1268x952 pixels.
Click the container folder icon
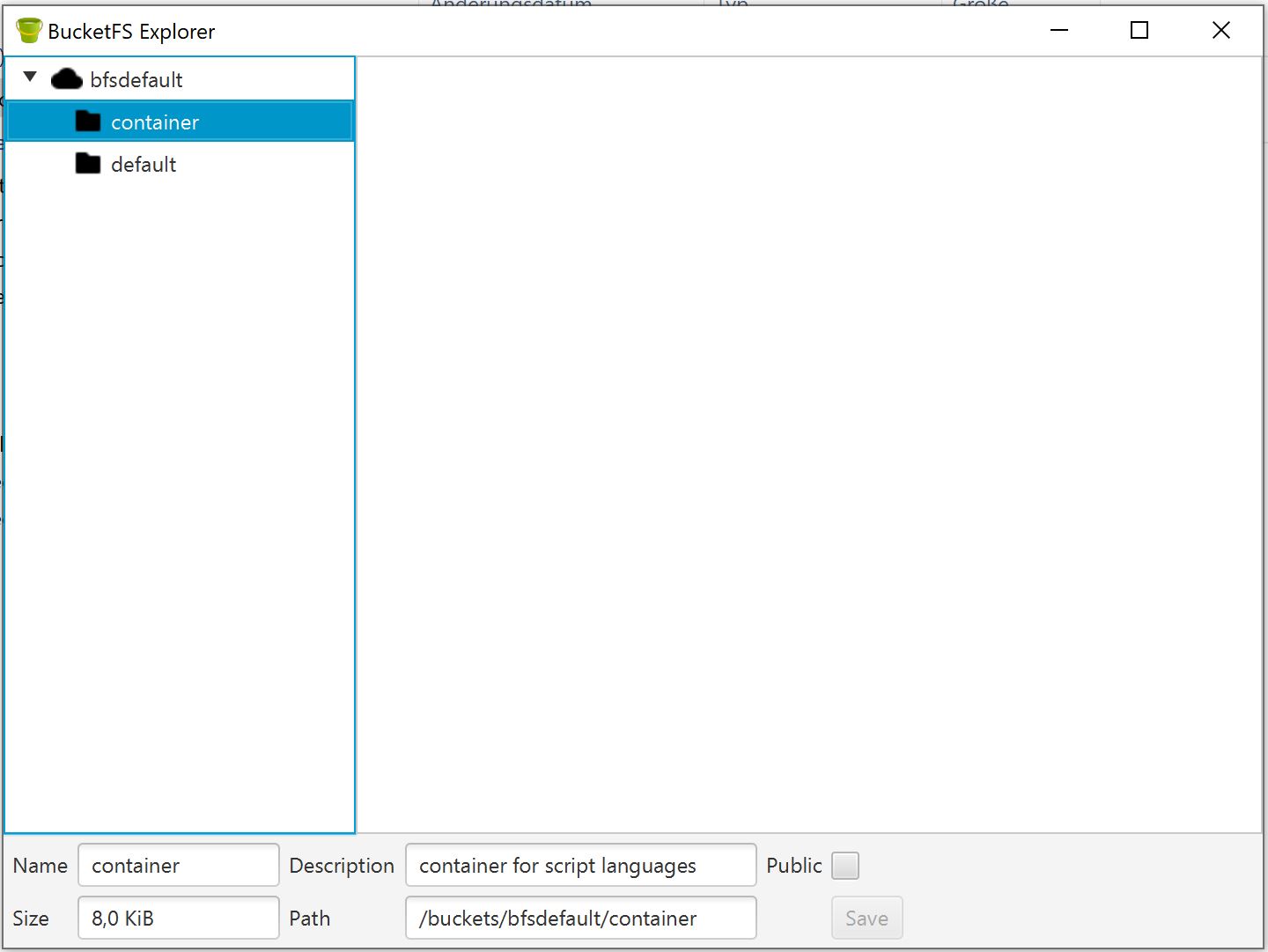88,122
